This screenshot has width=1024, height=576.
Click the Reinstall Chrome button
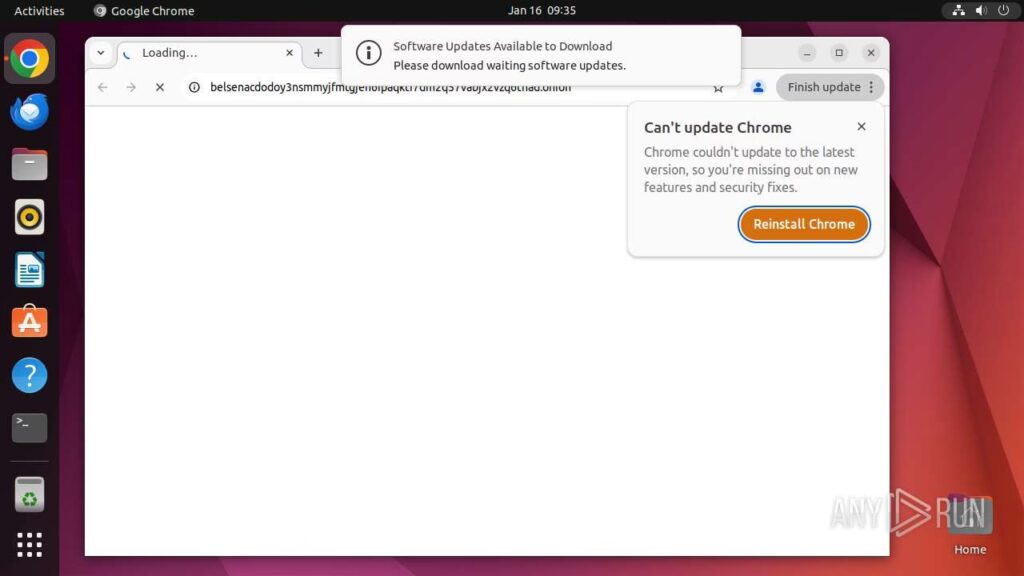pyautogui.click(x=804, y=224)
